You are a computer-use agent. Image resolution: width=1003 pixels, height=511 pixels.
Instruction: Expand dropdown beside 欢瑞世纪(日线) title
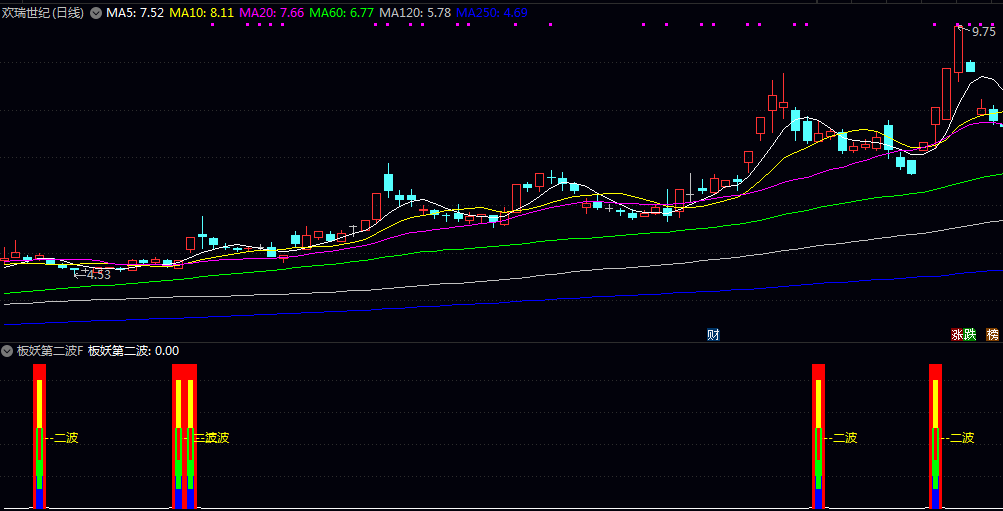96,12
